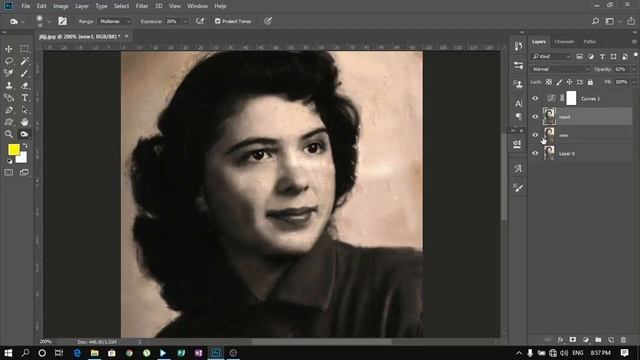
Task: Click the foreground yellow color swatch
Action: 13,149
